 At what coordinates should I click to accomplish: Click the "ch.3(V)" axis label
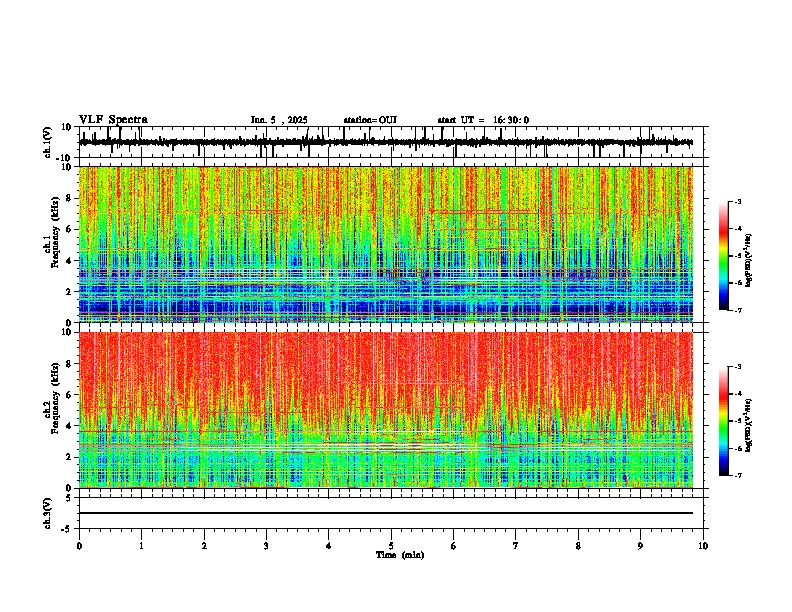[48, 513]
